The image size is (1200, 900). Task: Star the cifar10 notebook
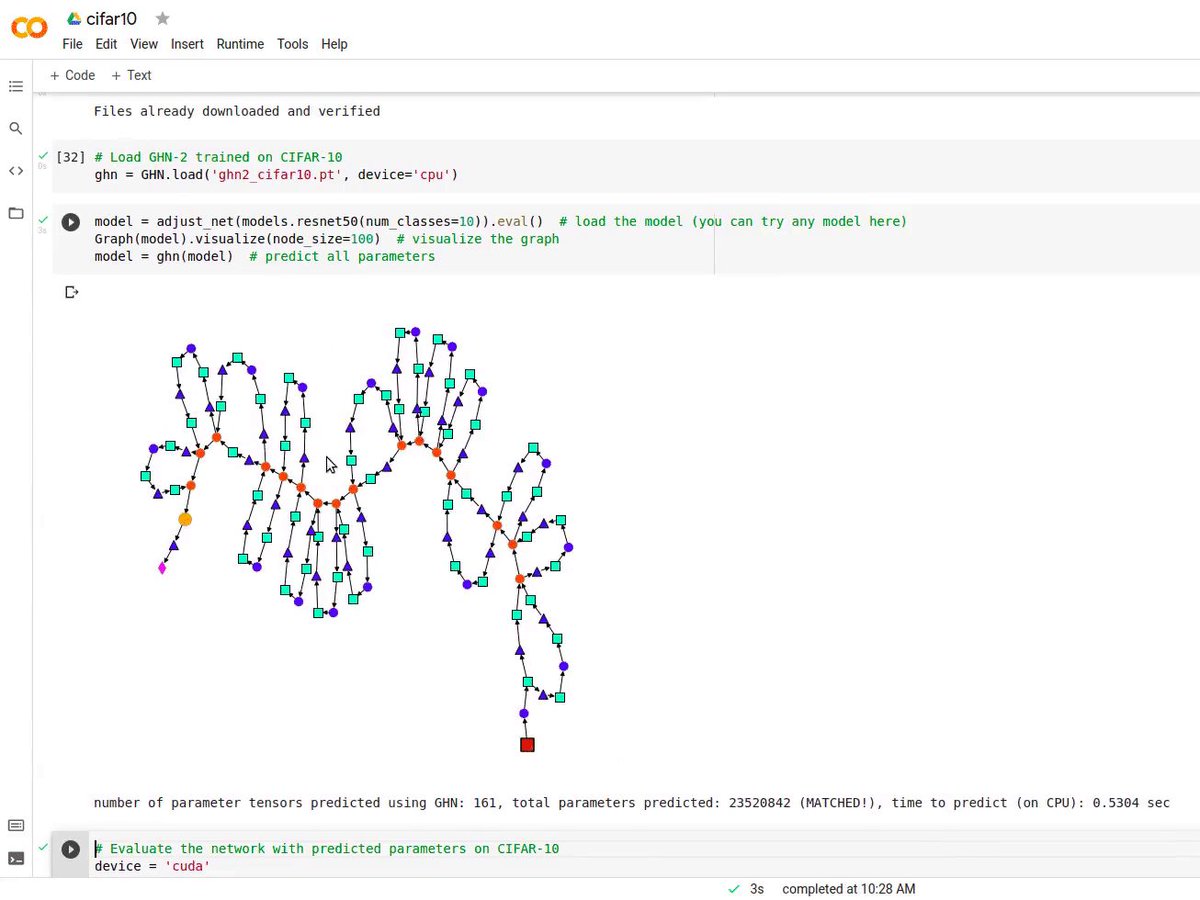pos(162,19)
